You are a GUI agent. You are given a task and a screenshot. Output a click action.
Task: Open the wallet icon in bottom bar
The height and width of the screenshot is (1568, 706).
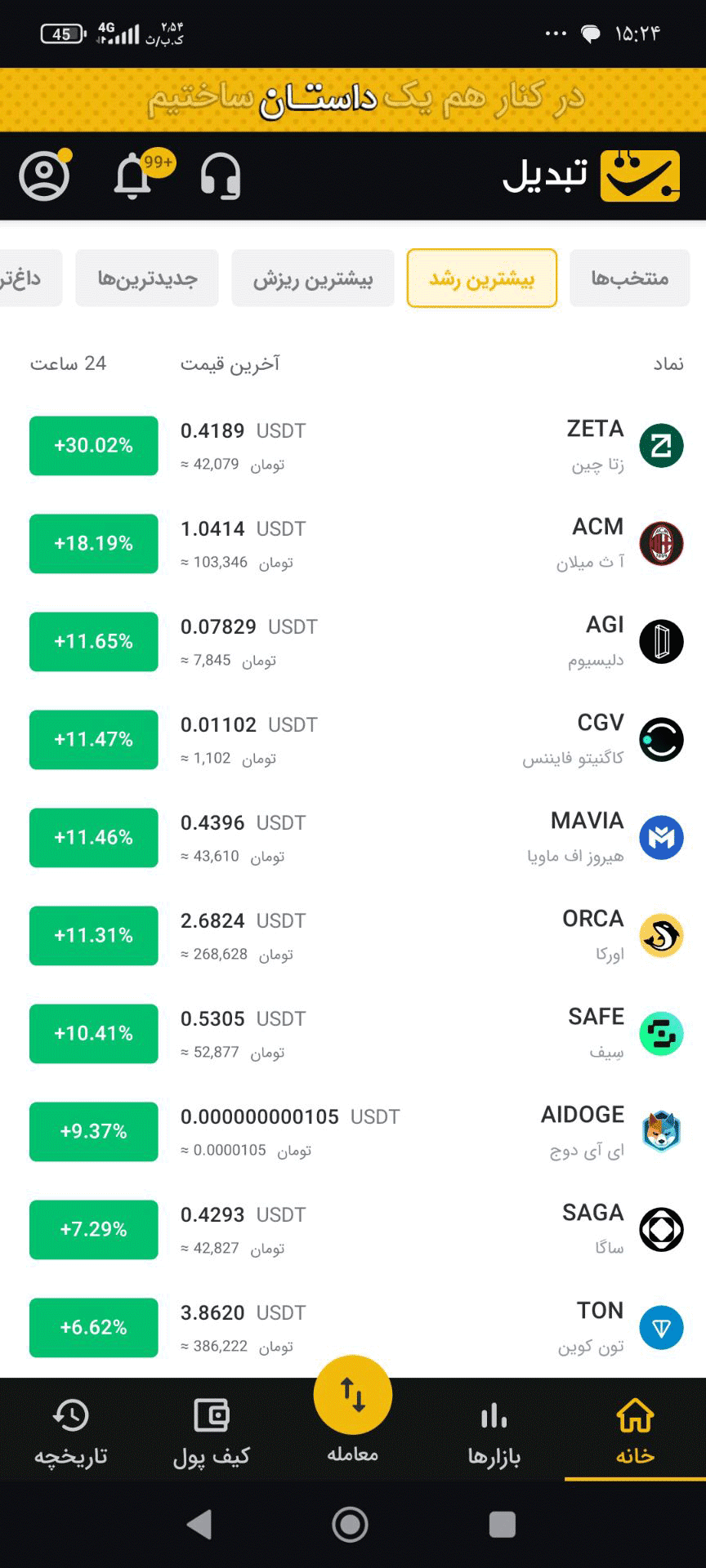click(x=212, y=1417)
